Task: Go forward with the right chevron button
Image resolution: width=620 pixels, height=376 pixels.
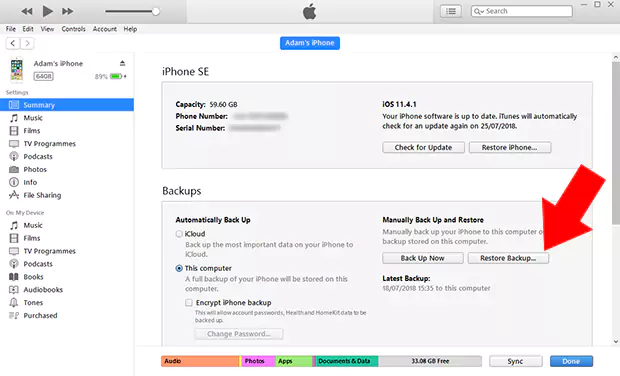Action: 27,43
